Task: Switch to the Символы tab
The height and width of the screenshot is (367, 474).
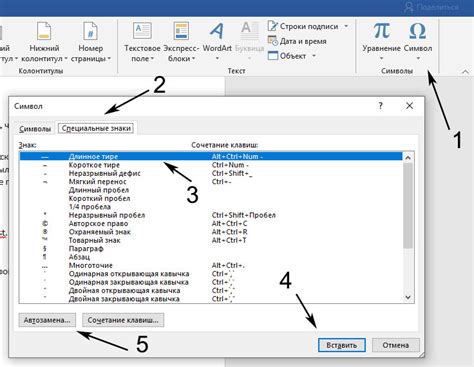Action: point(35,129)
